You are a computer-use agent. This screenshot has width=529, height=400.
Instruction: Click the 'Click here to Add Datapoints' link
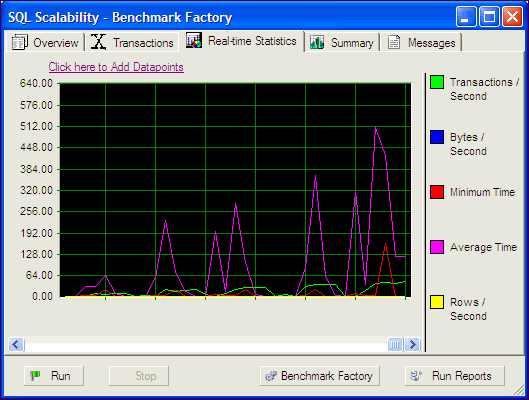click(x=116, y=67)
